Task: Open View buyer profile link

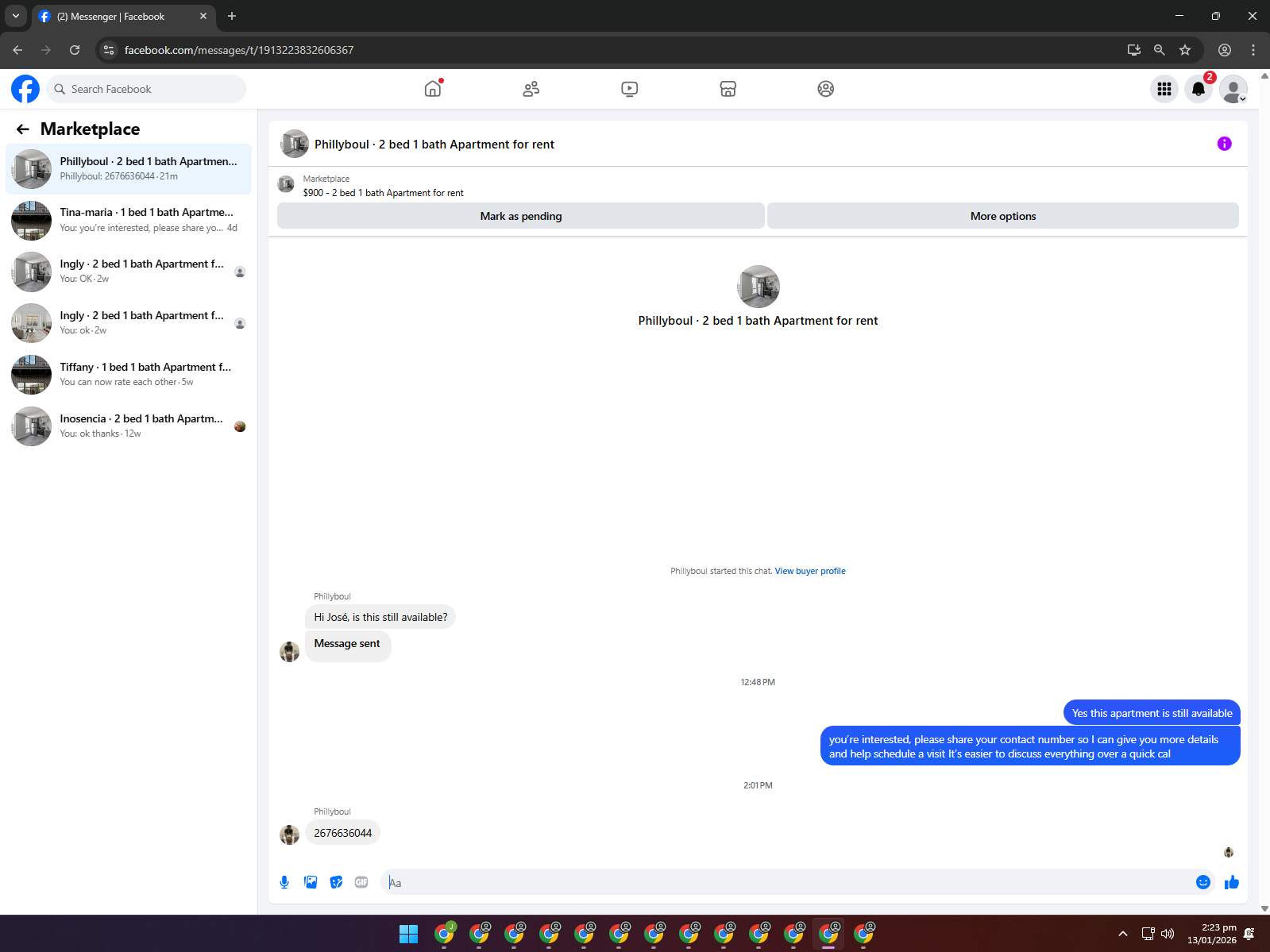Action: click(x=810, y=571)
